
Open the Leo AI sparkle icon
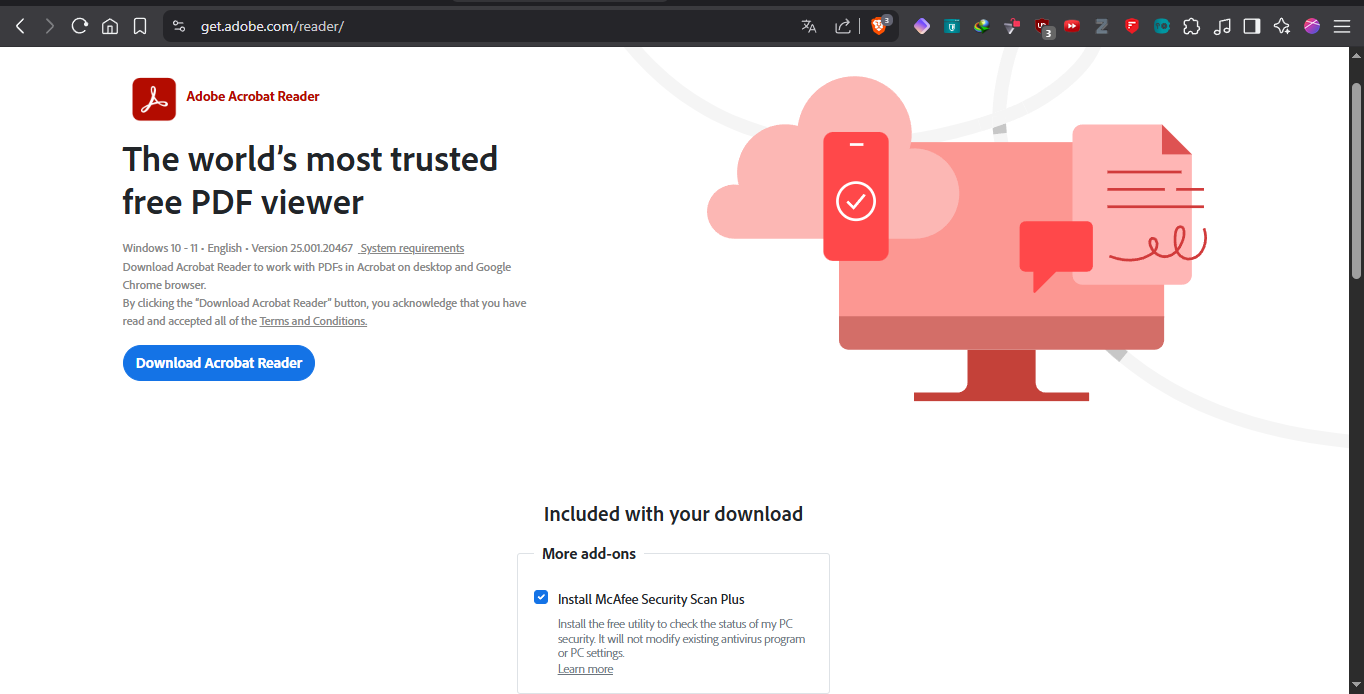(1282, 26)
